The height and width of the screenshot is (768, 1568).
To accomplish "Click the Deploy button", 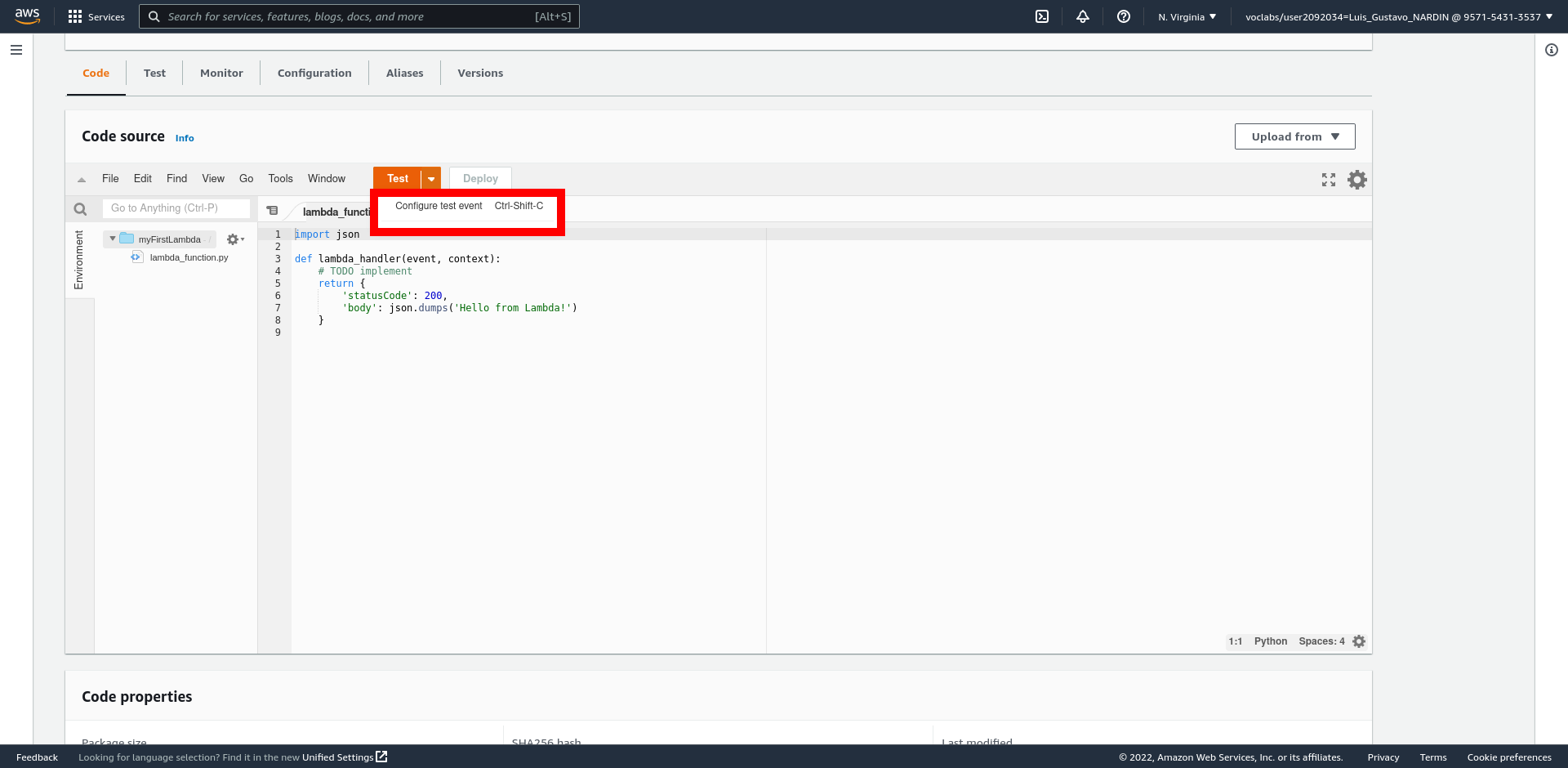I will tap(480, 178).
